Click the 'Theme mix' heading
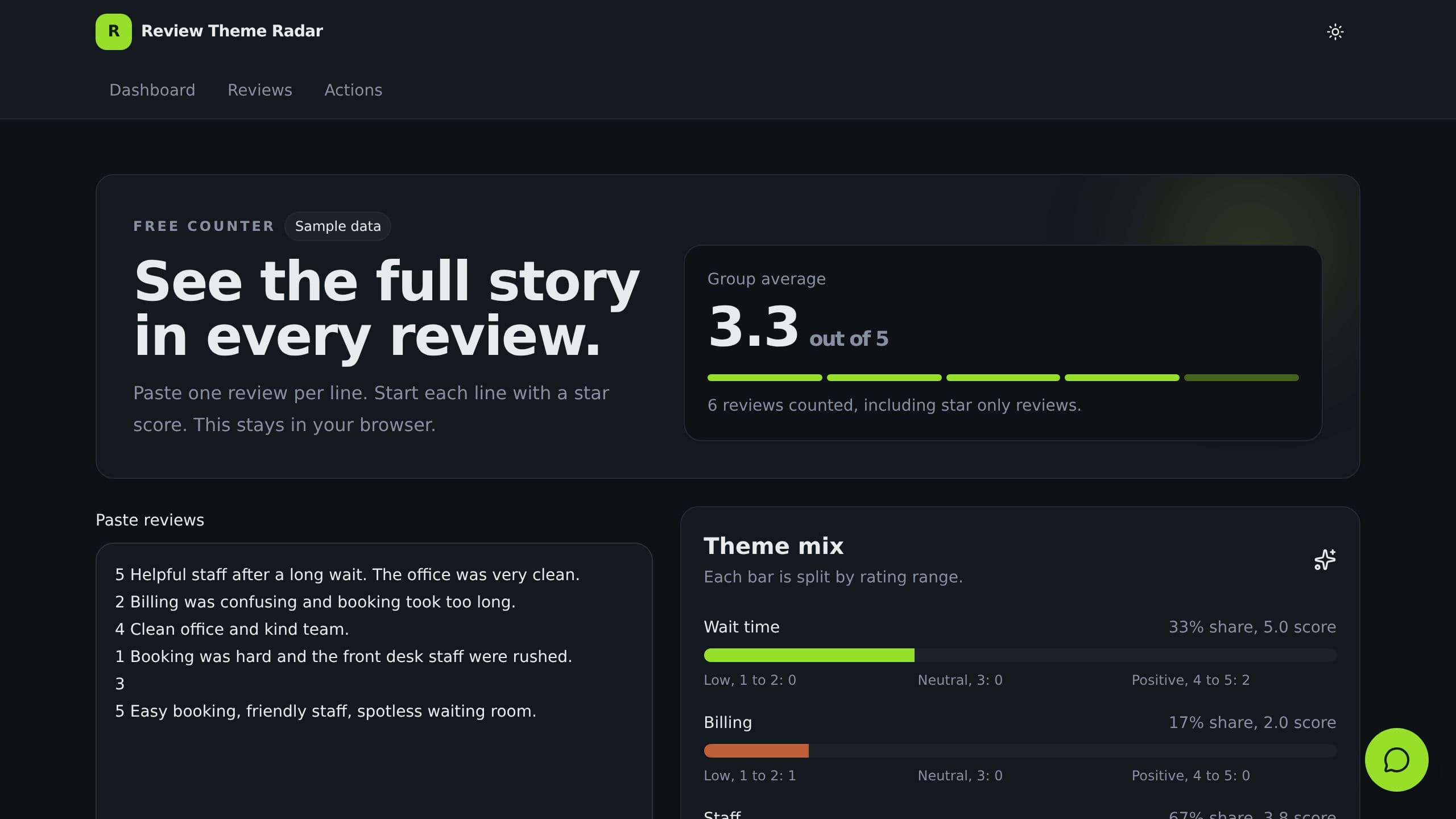Image resolution: width=1456 pixels, height=819 pixels. point(773,546)
